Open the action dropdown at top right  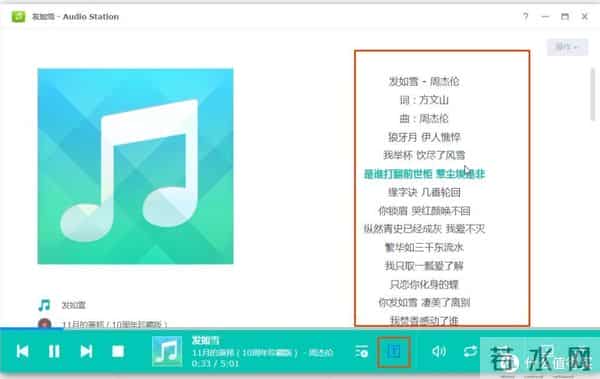(x=567, y=47)
